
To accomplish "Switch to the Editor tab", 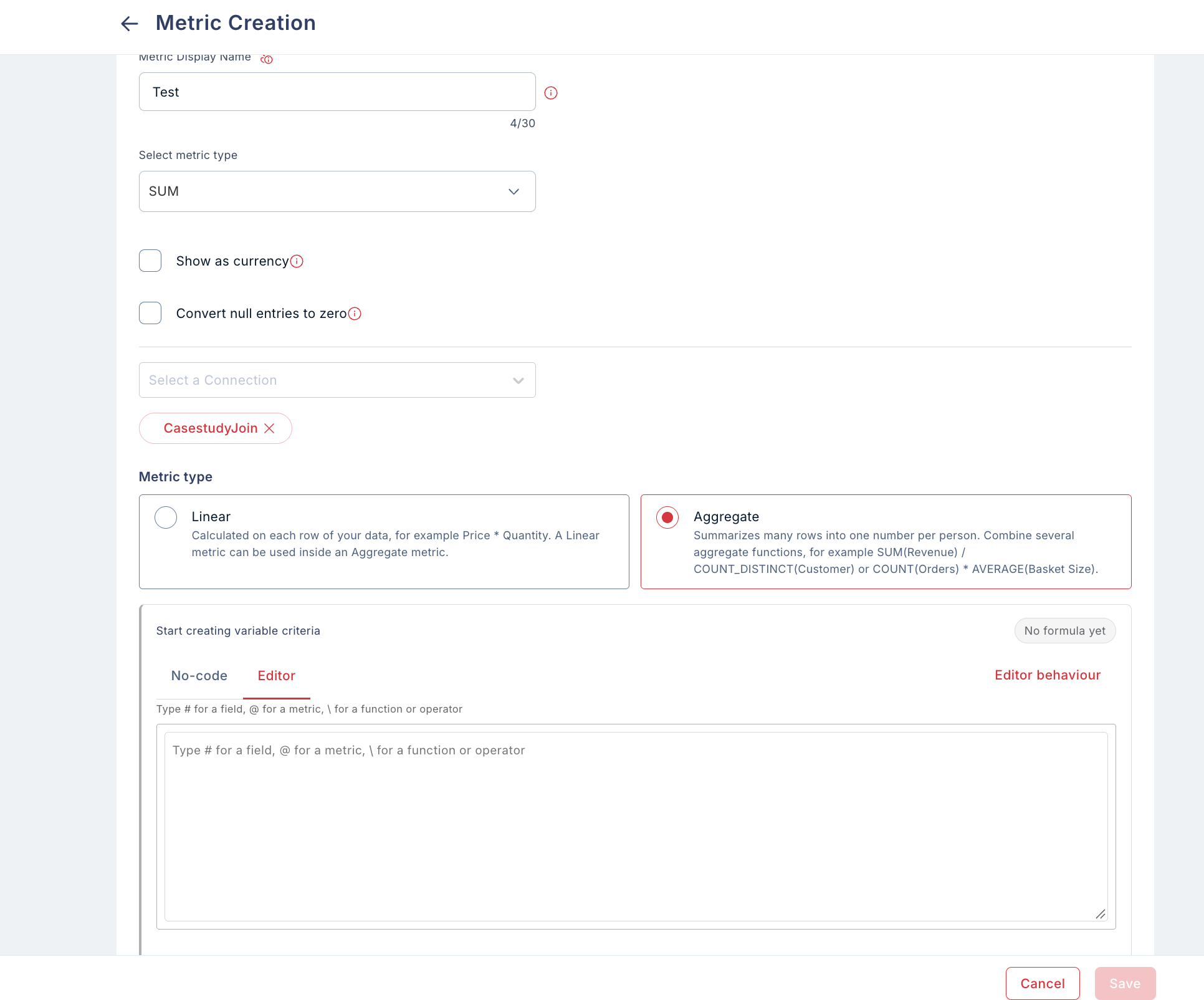I will tap(277, 676).
